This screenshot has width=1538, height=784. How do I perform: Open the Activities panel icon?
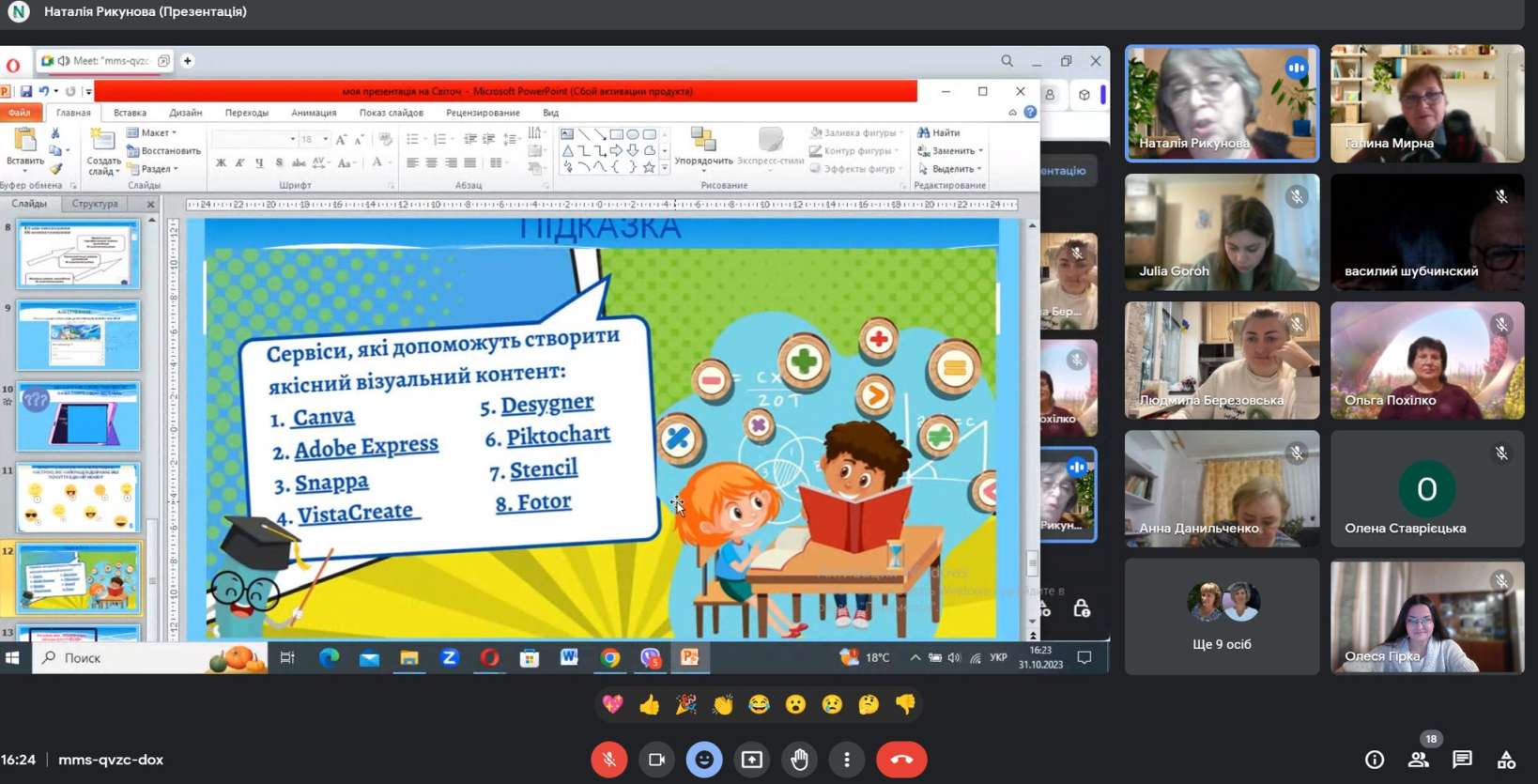click(1506, 760)
